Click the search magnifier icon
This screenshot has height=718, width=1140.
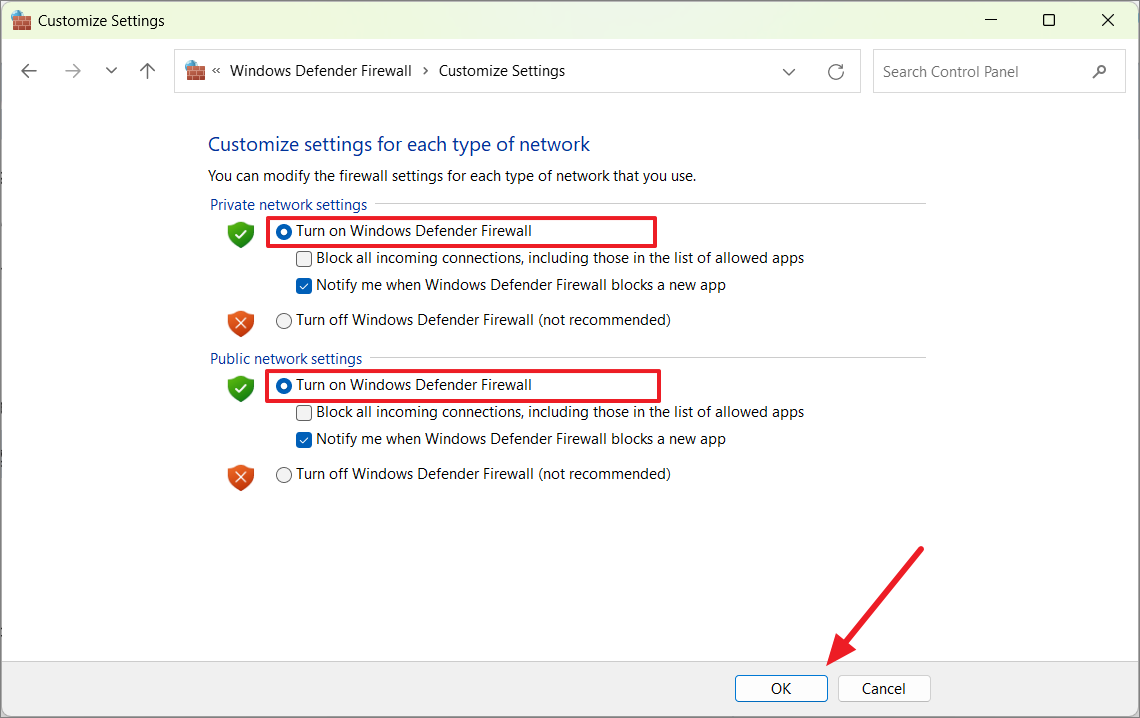1100,71
